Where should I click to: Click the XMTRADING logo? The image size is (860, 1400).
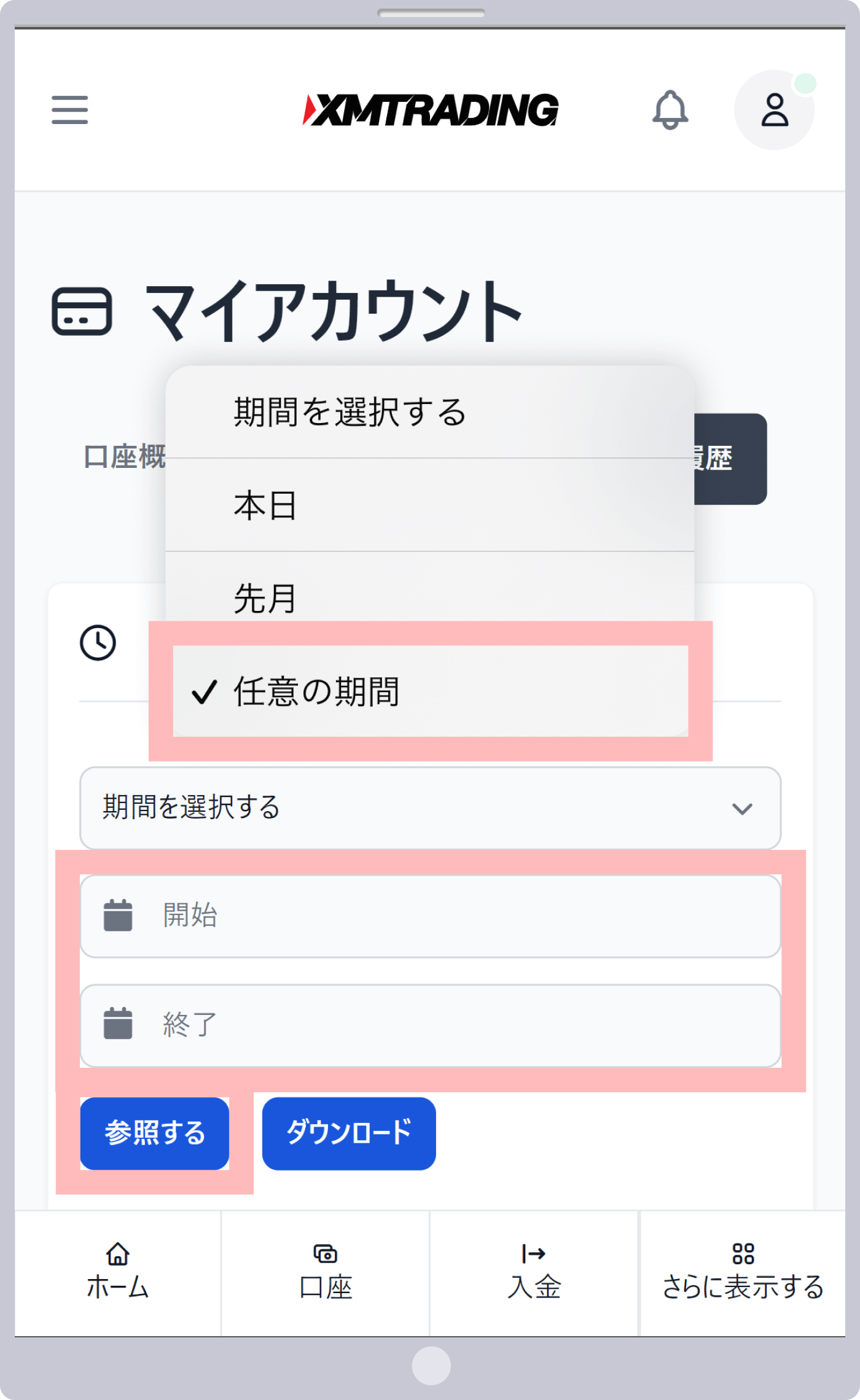430,111
